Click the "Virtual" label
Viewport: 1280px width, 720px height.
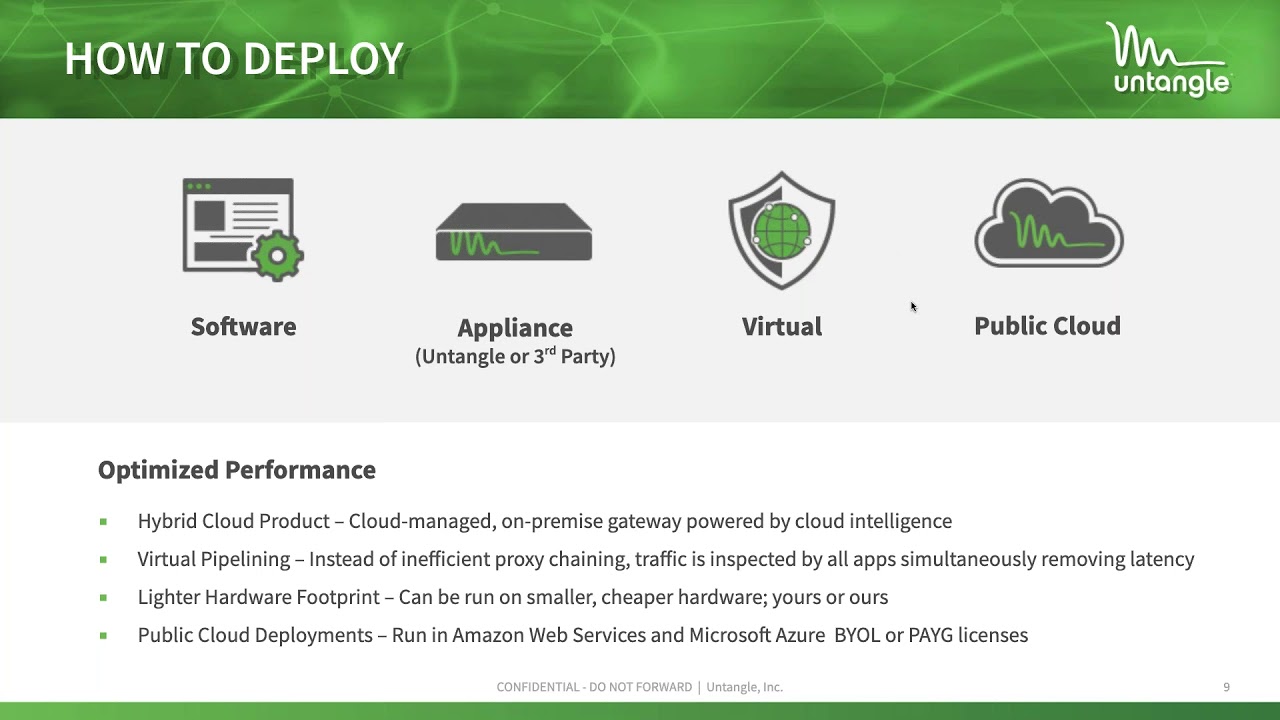[782, 327]
